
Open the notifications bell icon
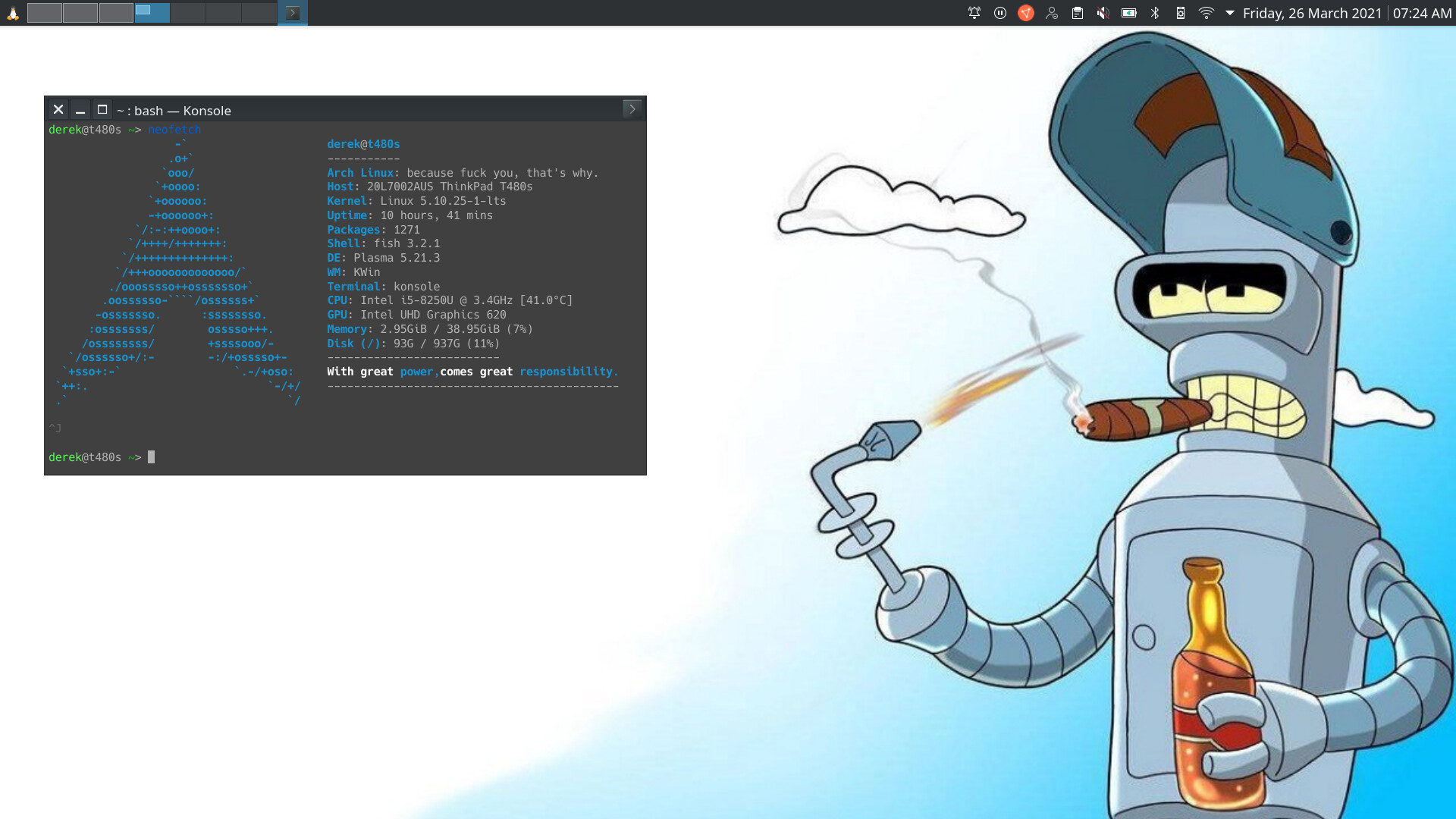[x=974, y=13]
